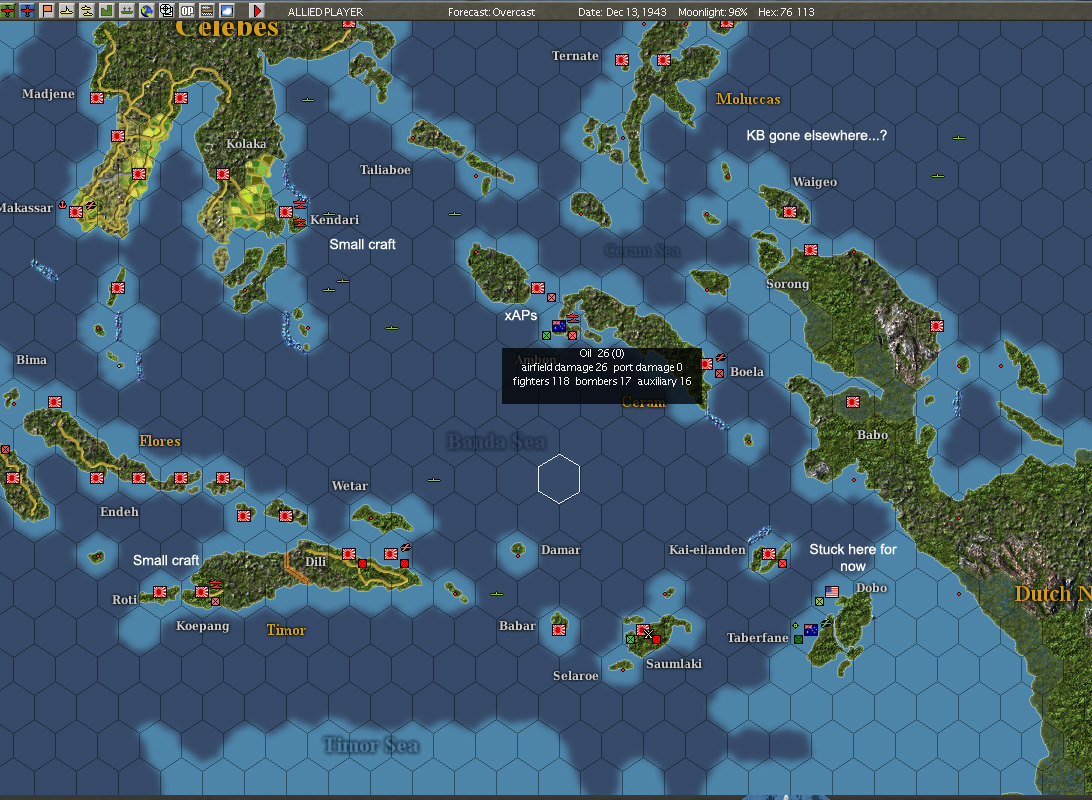Click the crosshair target toolbar icon
The image size is (1092, 800).
[166, 10]
